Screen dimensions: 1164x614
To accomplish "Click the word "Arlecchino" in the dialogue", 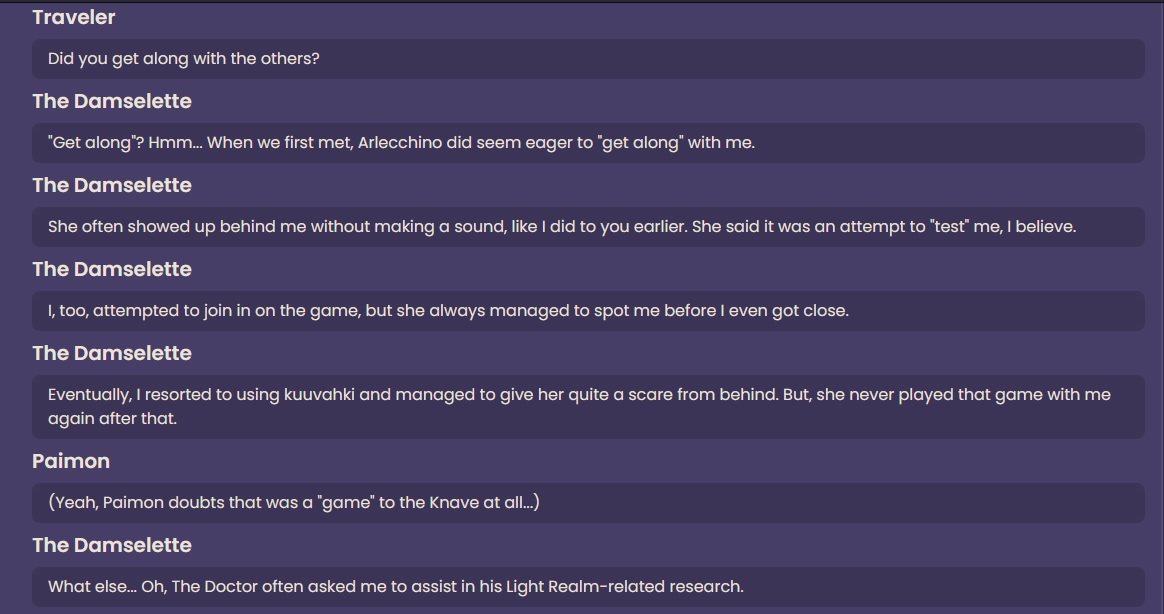I will (x=400, y=143).
